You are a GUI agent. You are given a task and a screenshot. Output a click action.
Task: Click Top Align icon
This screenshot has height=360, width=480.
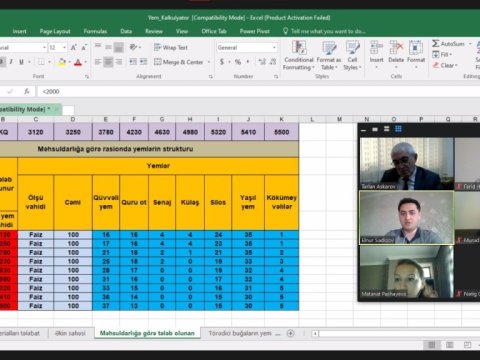[98, 47]
